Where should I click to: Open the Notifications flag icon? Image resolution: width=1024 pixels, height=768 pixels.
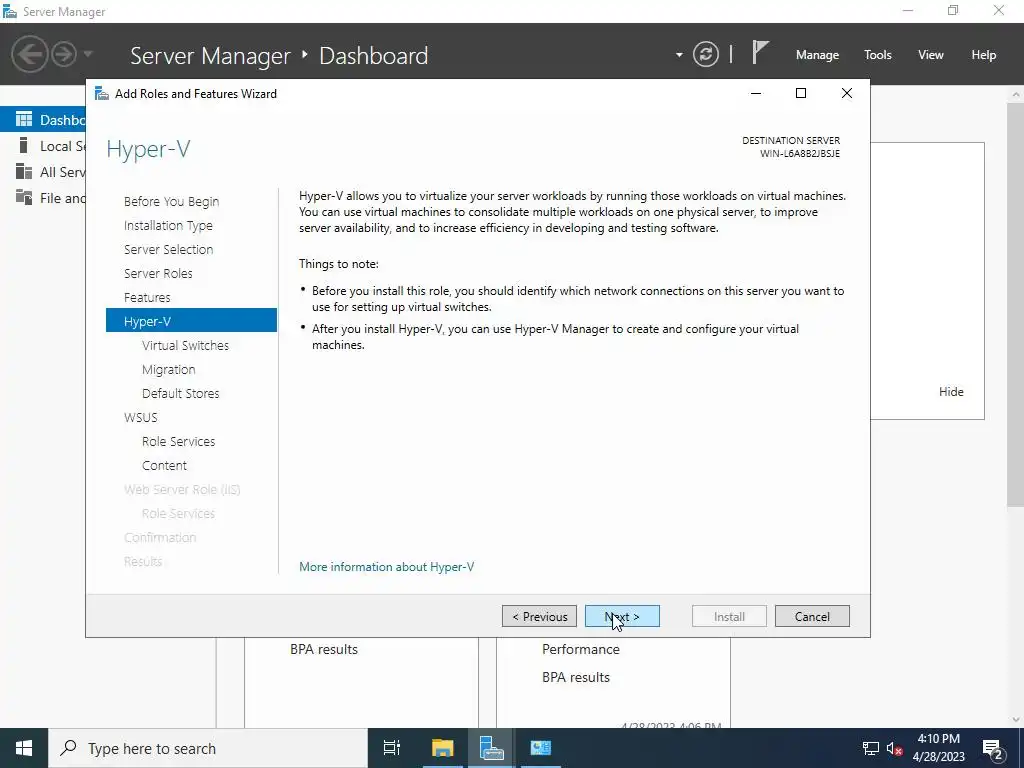[x=760, y=52]
